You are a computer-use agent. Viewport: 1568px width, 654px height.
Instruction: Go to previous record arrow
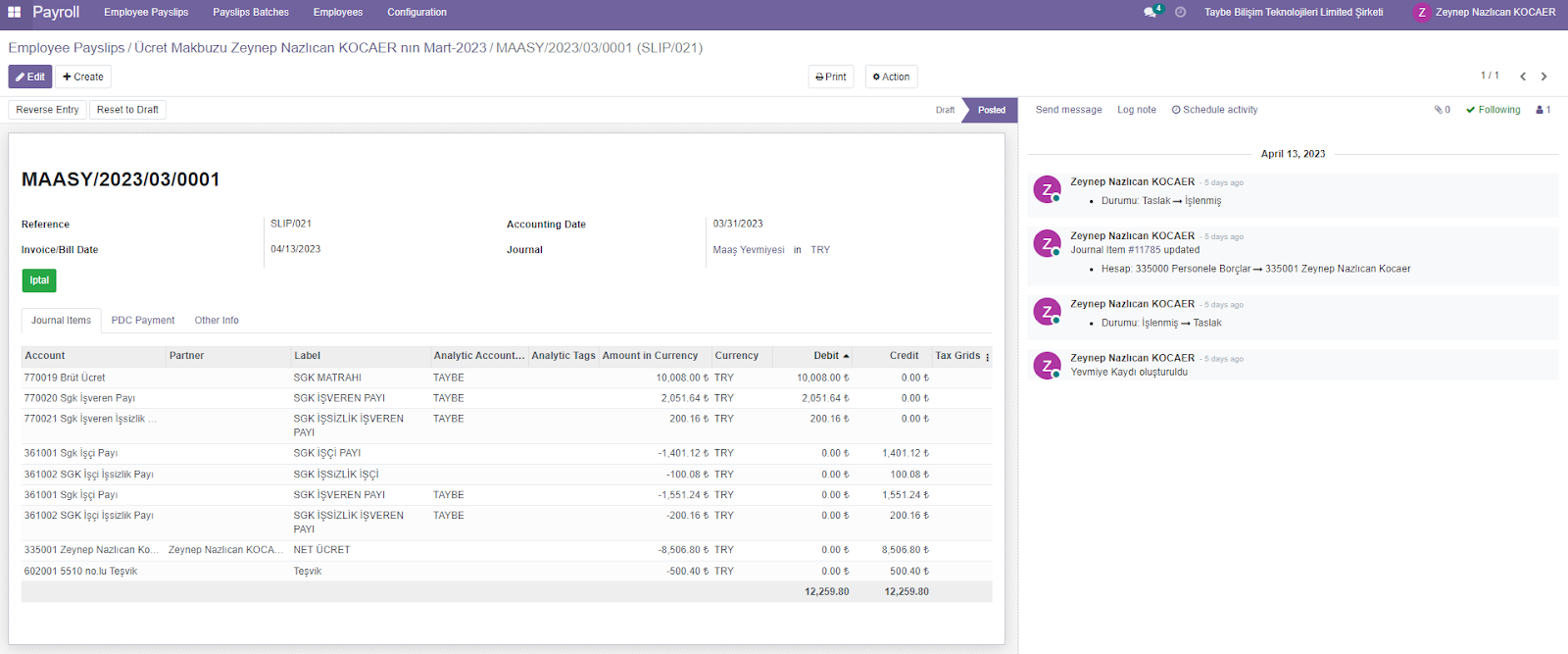click(1523, 76)
